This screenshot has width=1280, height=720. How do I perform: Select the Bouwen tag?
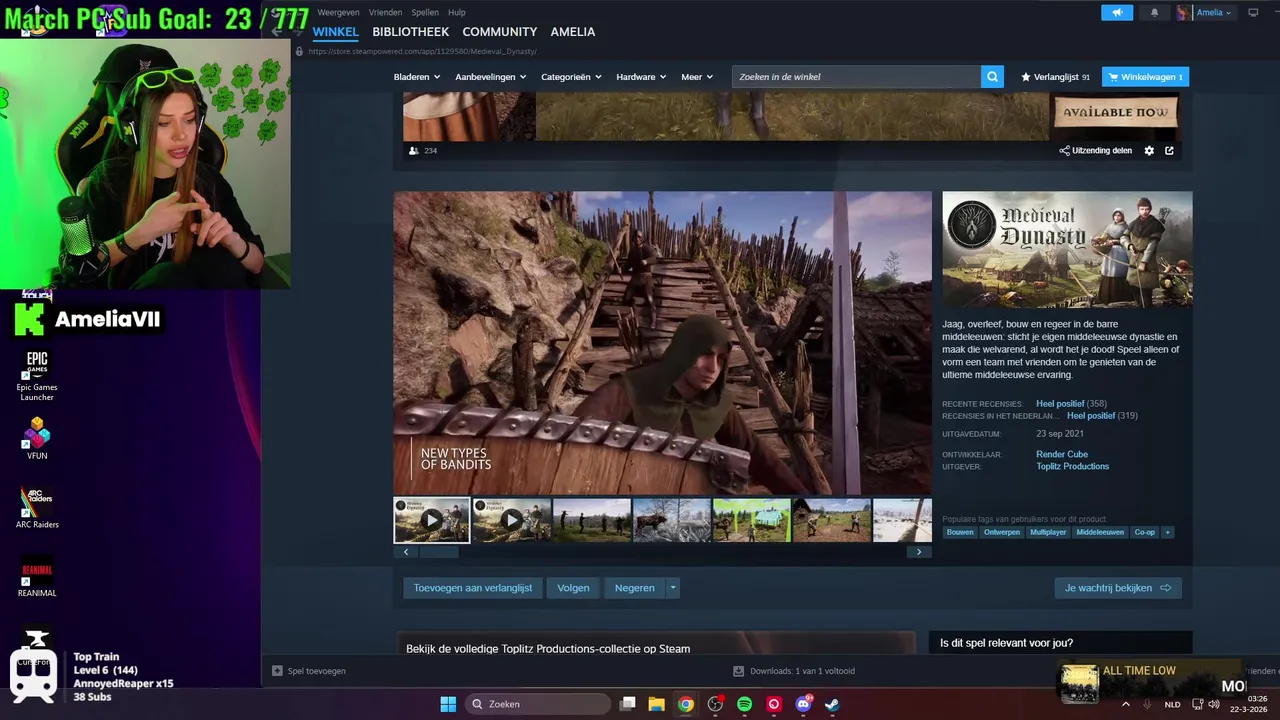960,532
